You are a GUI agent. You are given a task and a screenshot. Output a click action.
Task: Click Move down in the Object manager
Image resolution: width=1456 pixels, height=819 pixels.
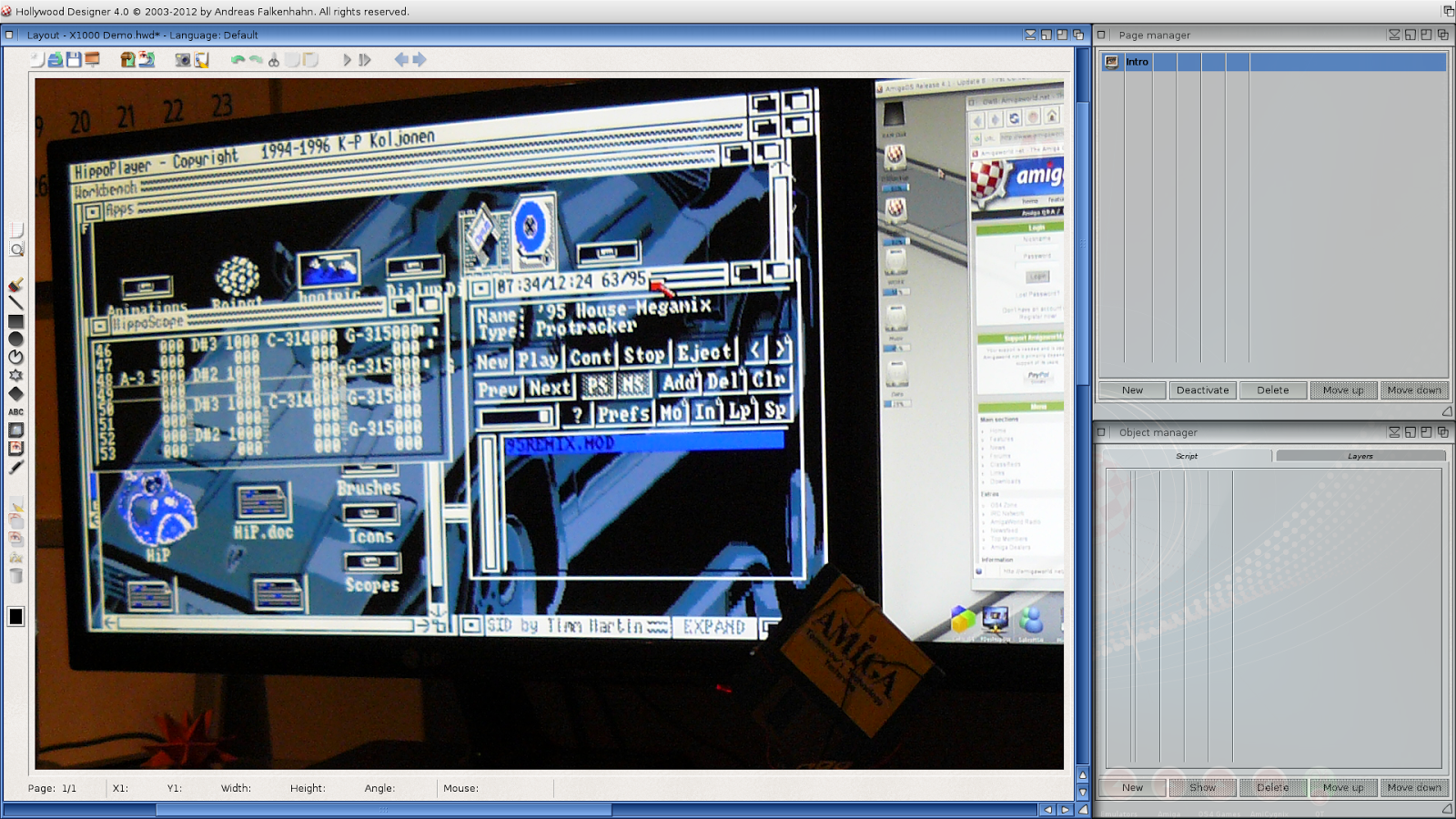1414,788
